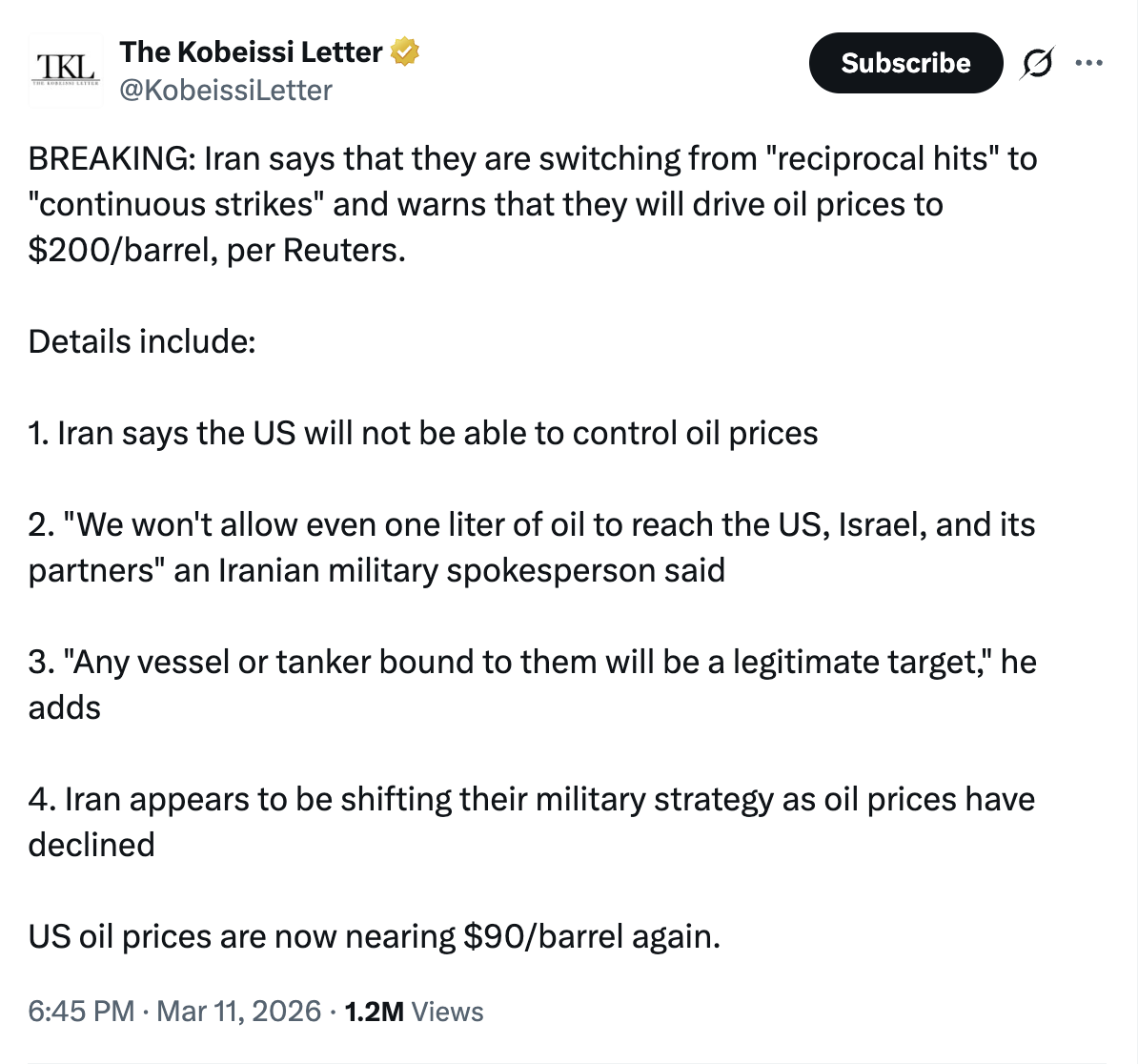
Task: Click point 2 quote about one liter
Action: click(x=531, y=547)
